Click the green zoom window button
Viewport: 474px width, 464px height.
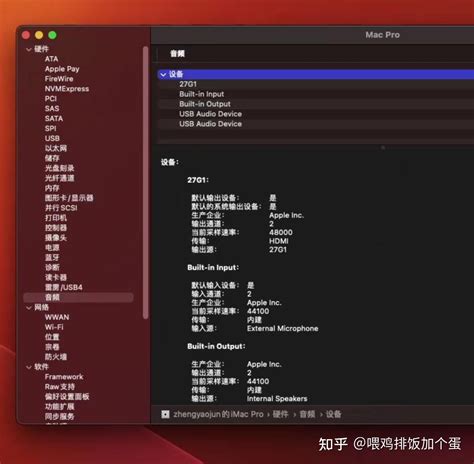[x=52, y=35]
